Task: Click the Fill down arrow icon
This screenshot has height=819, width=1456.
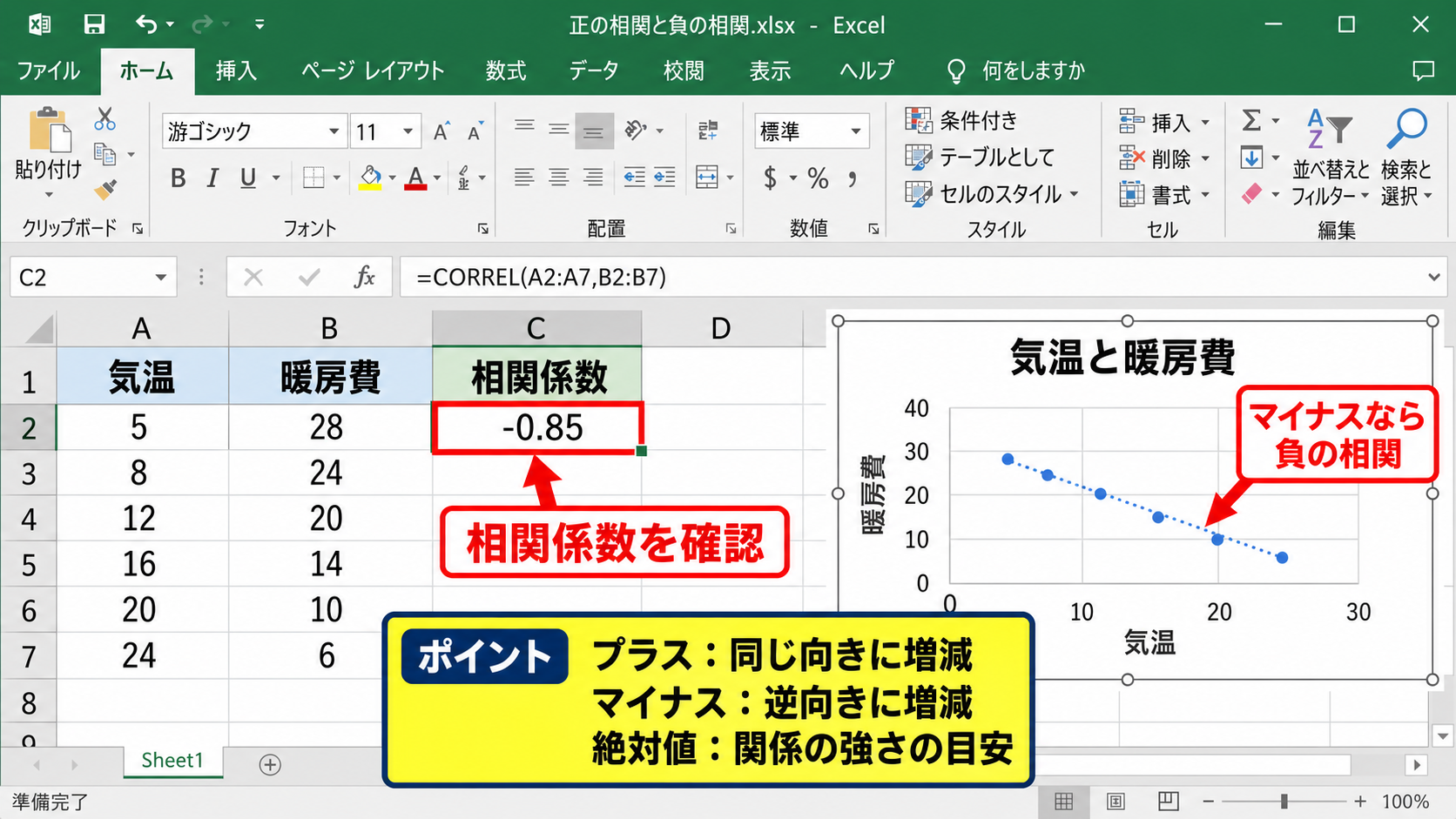Action: [x=1251, y=158]
